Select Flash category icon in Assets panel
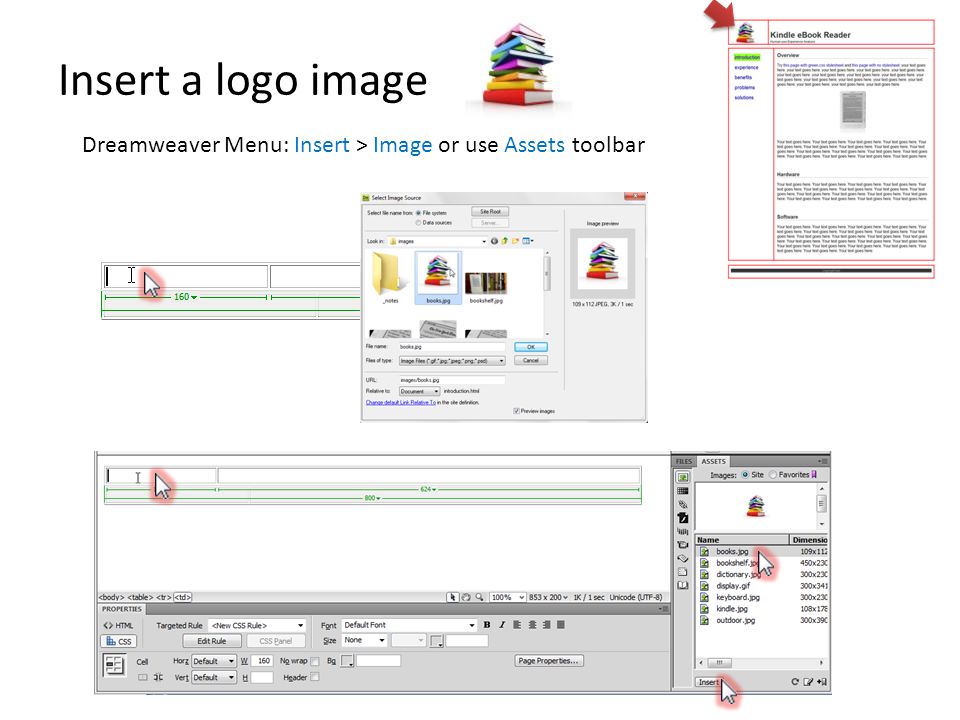This screenshot has width=960, height=720. 683,518
